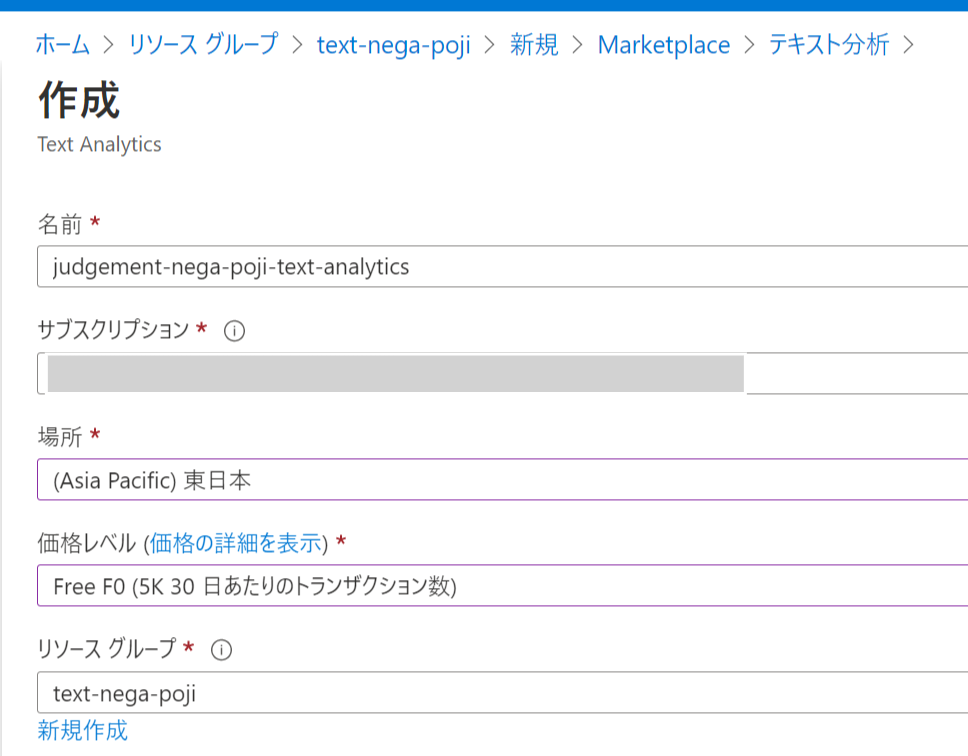Open the 価格レベル Free F0 dropdown
The image size is (968, 756).
(503, 586)
